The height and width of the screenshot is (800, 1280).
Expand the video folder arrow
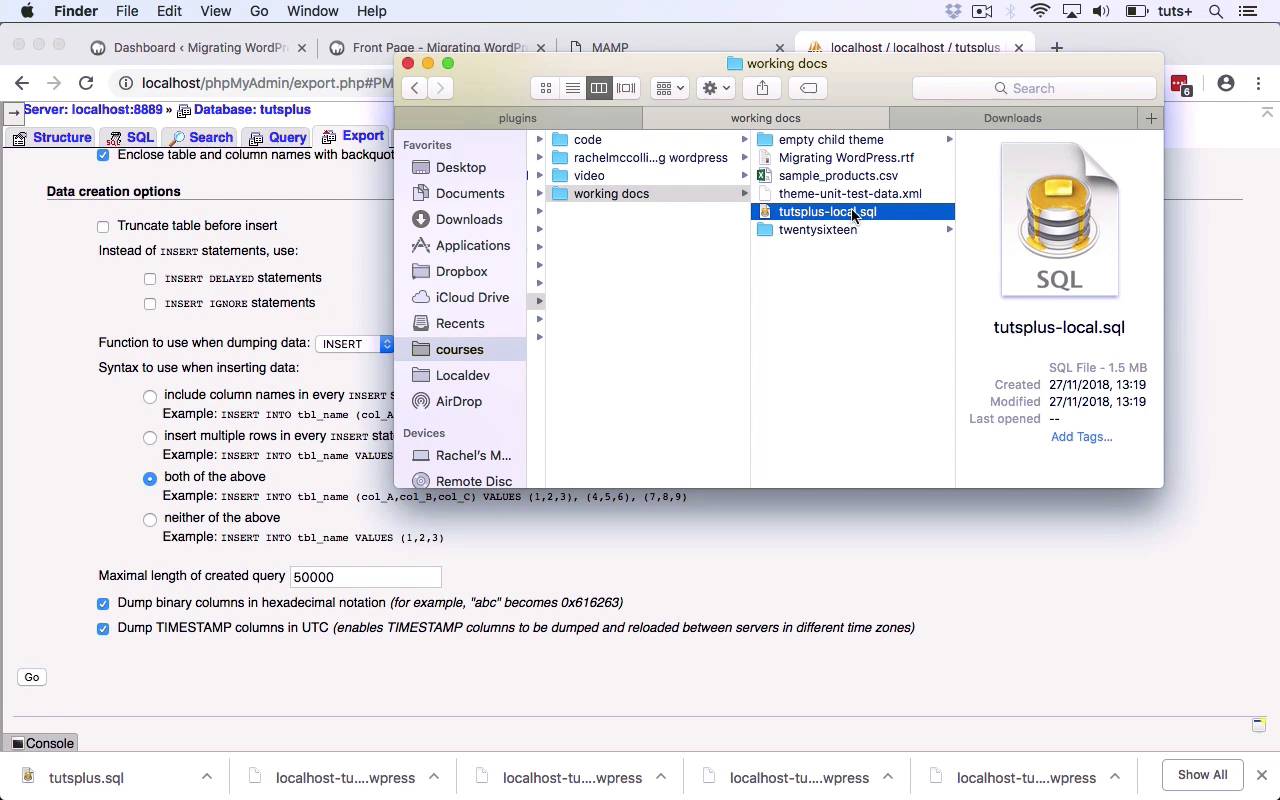coord(744,176)
